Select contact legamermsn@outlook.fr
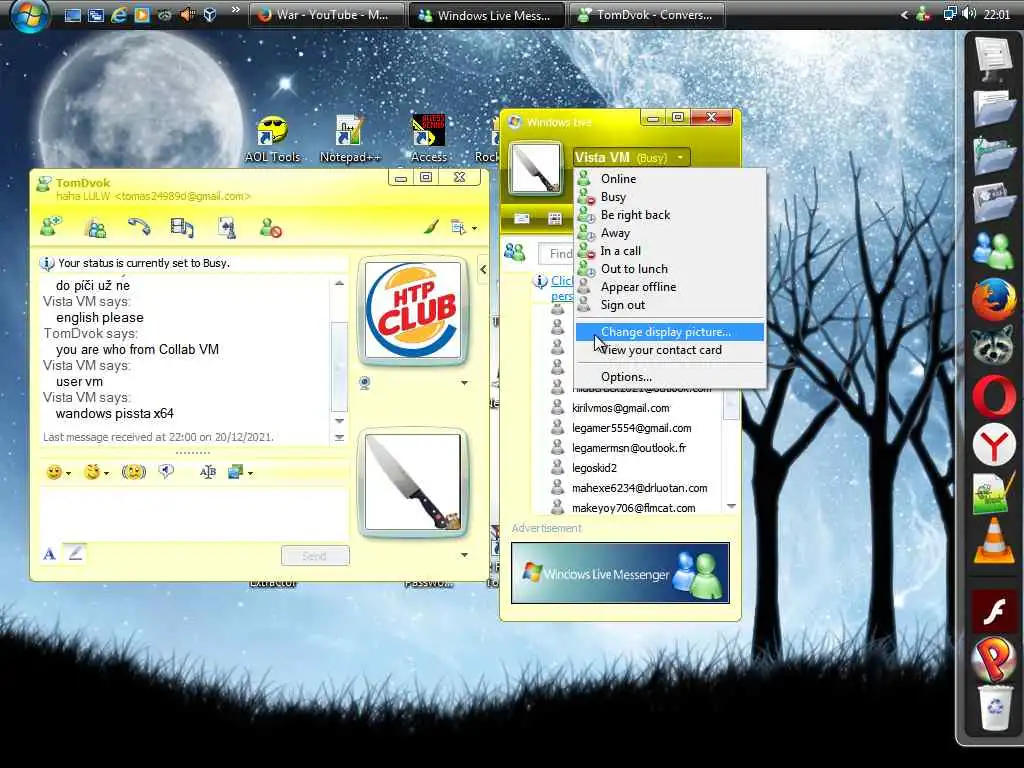Viewport: 1024px width, 768px height. click(x=629, y=448)
